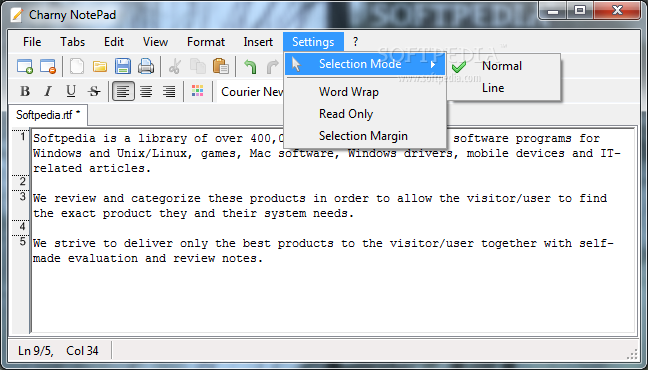Click the Charny NotePad pencil title icon
648x370 pixels.
point(17,15)
